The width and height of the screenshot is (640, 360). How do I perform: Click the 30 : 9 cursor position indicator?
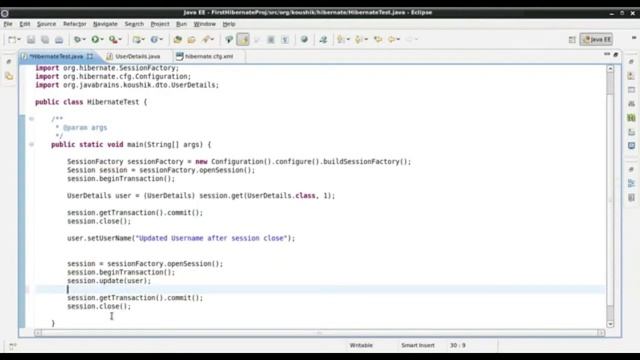[x=458, y=345]
